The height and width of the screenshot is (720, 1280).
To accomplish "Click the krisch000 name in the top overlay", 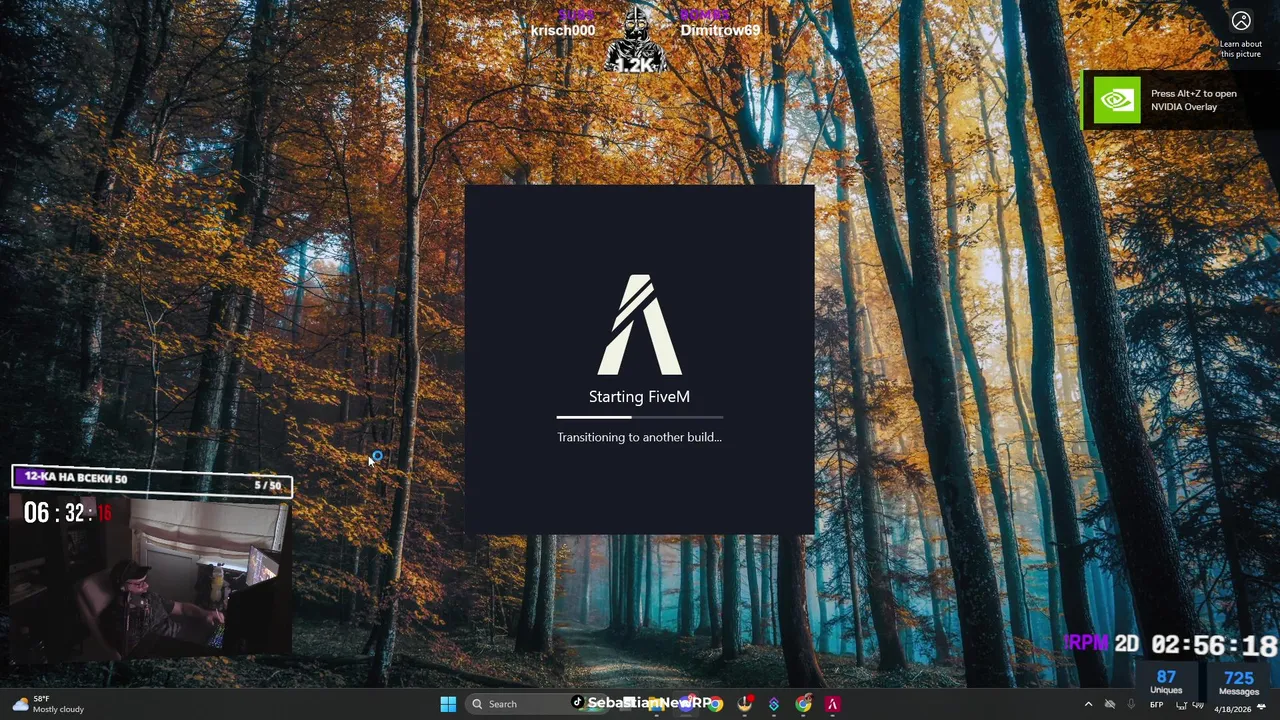I will pos(563,30).
